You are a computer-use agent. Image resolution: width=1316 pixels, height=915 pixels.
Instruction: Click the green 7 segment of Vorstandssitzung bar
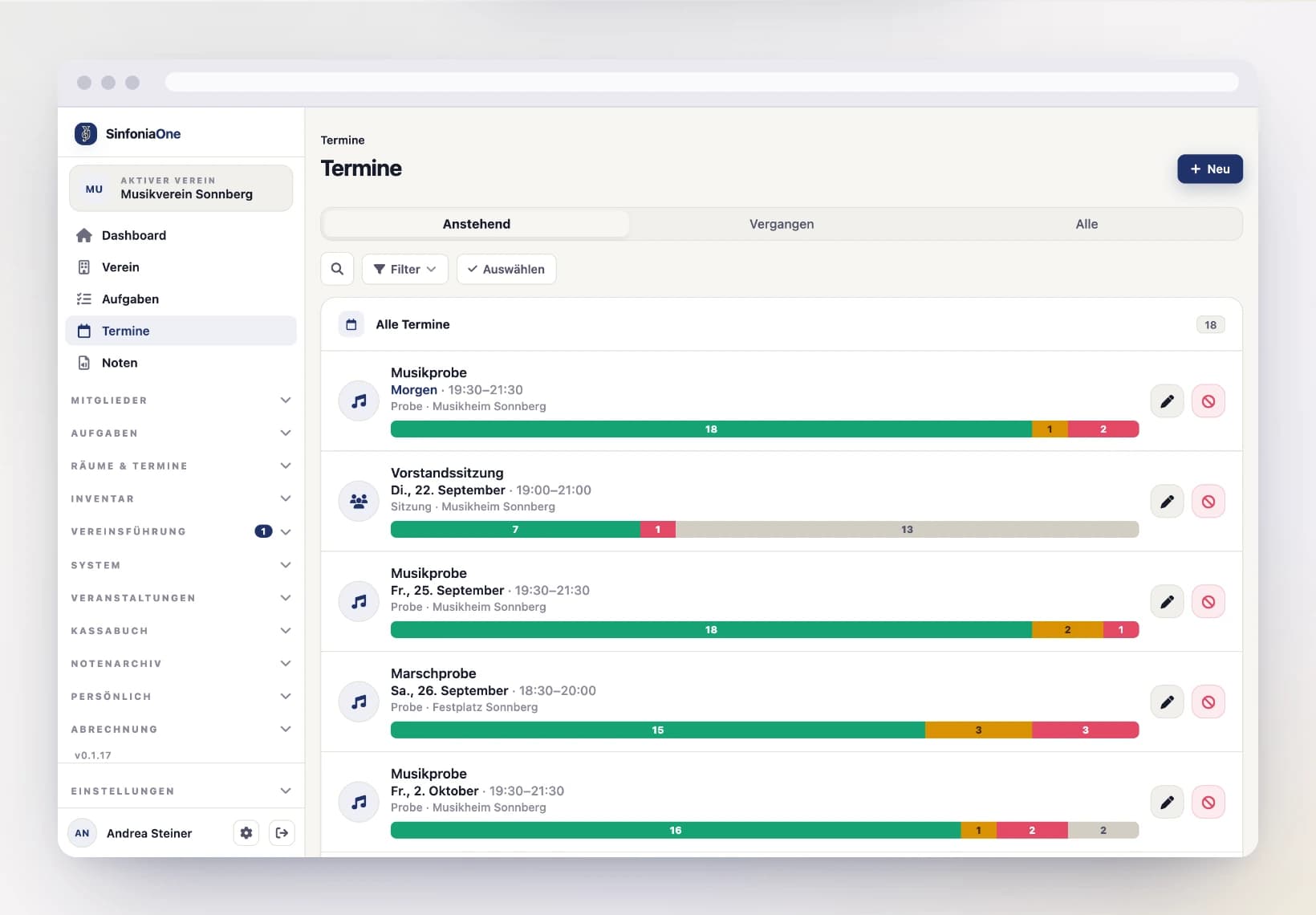pyautogui.click(x=515, y=529)
